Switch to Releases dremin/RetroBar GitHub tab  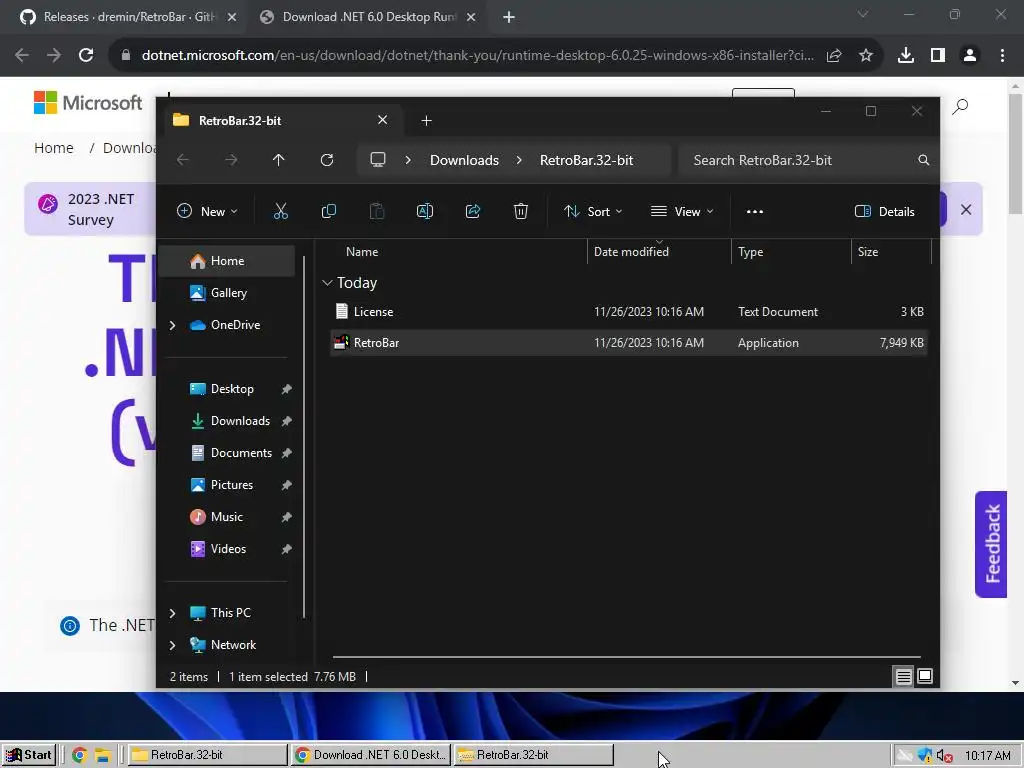coord(128,17)
